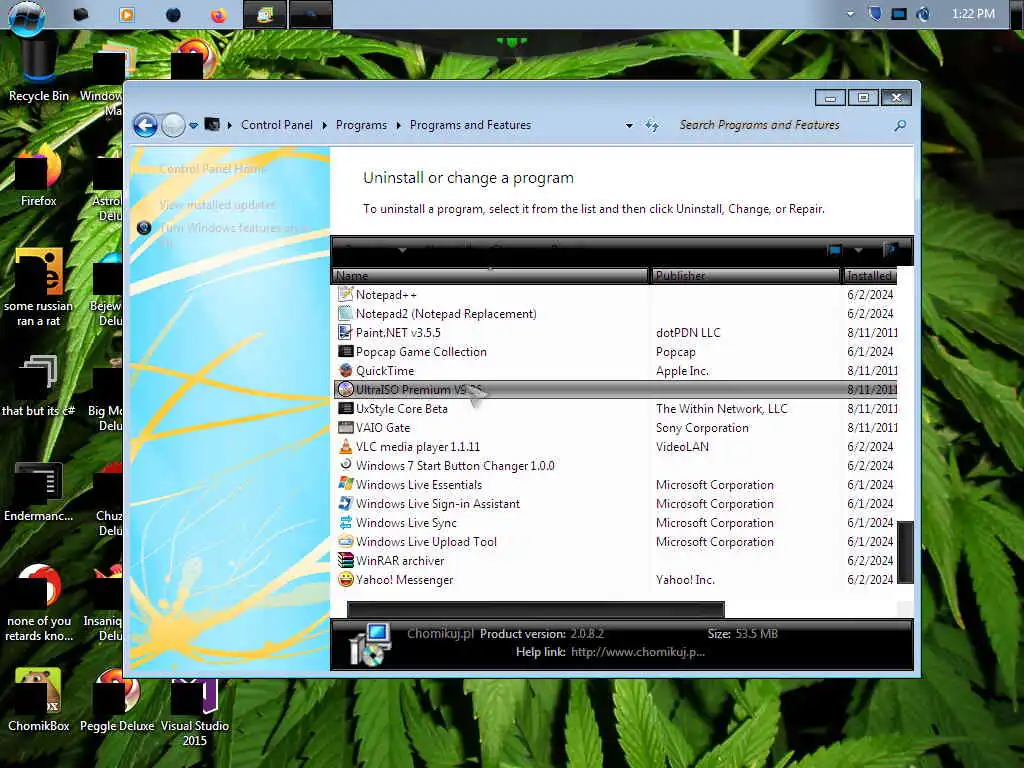Image resolution: width=1024 pixels, height=768 pixels.
Task: Click the Firefox icon in the taskbar
Action: click(218, 14)
